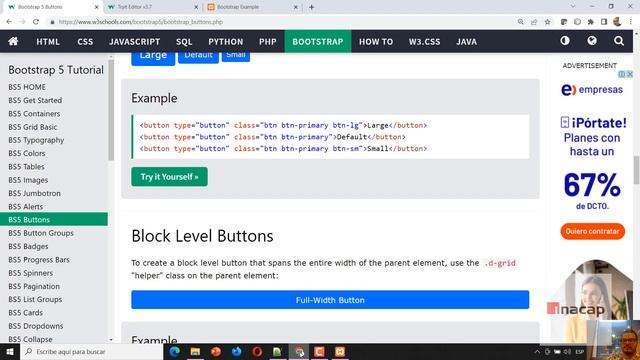Bookmark this tab with star icon
This screenshot has height=360, width=640.
pos(547,22)
